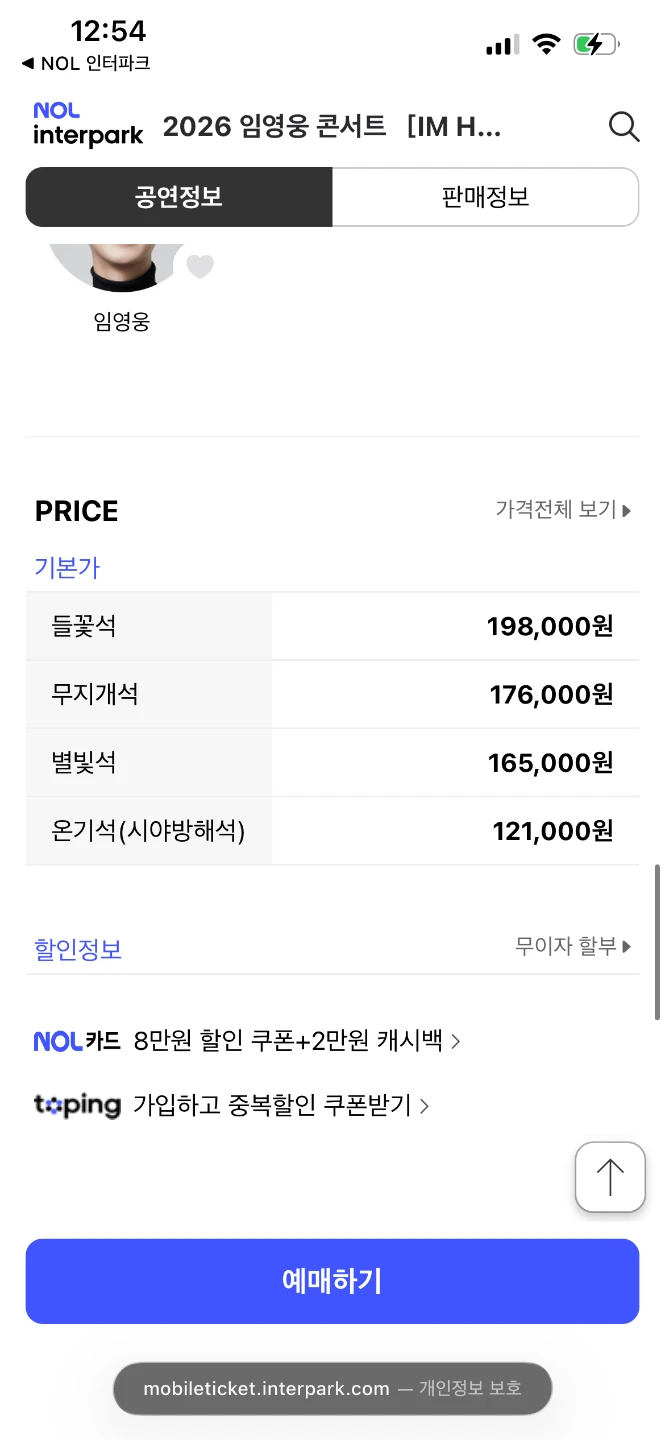Click the page scrollbar on right edge
Screen dimensions: 665x1440
[x=657, y=941]
